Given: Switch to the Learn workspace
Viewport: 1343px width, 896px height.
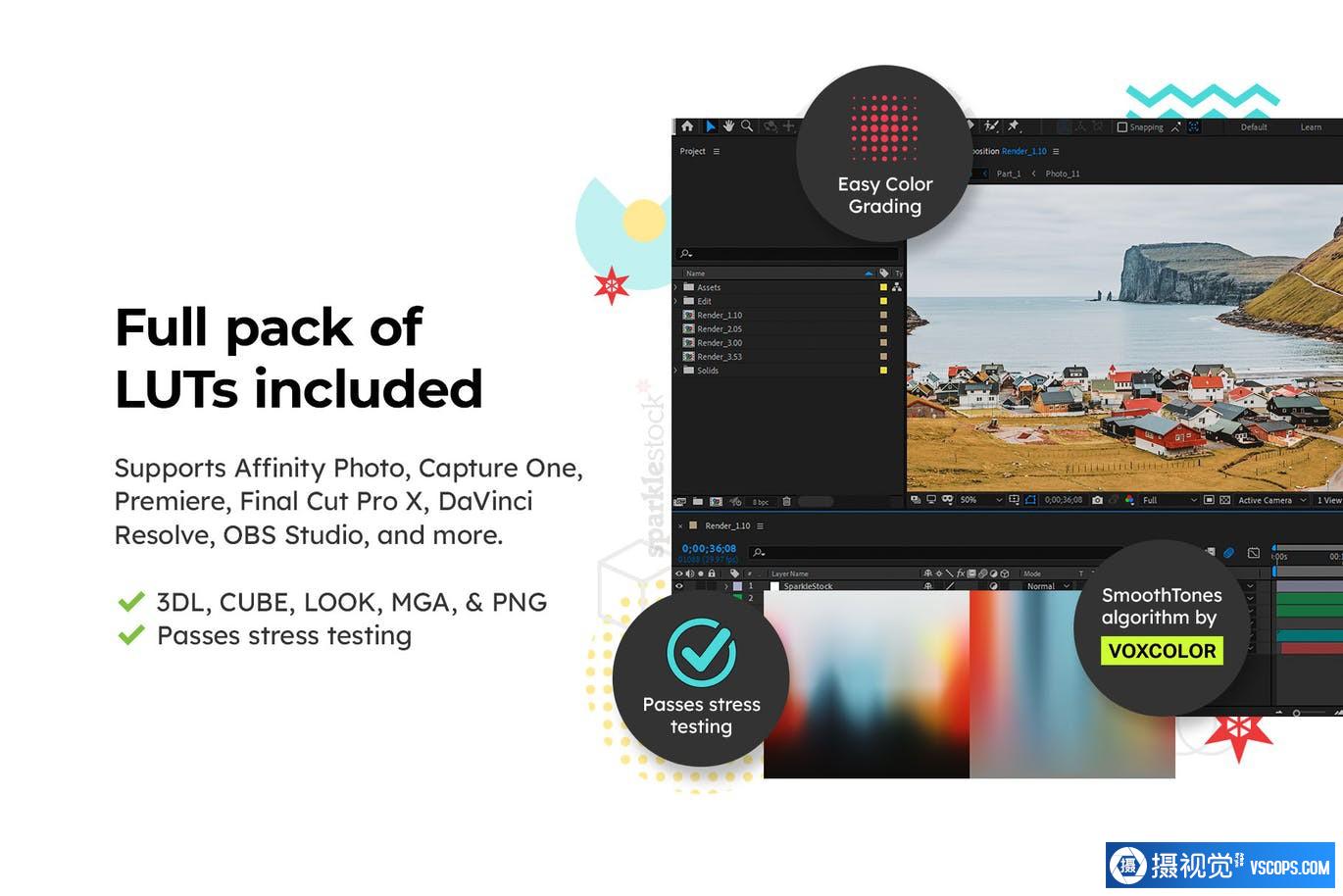Looking at the screenshot, I should [1311, 127].
